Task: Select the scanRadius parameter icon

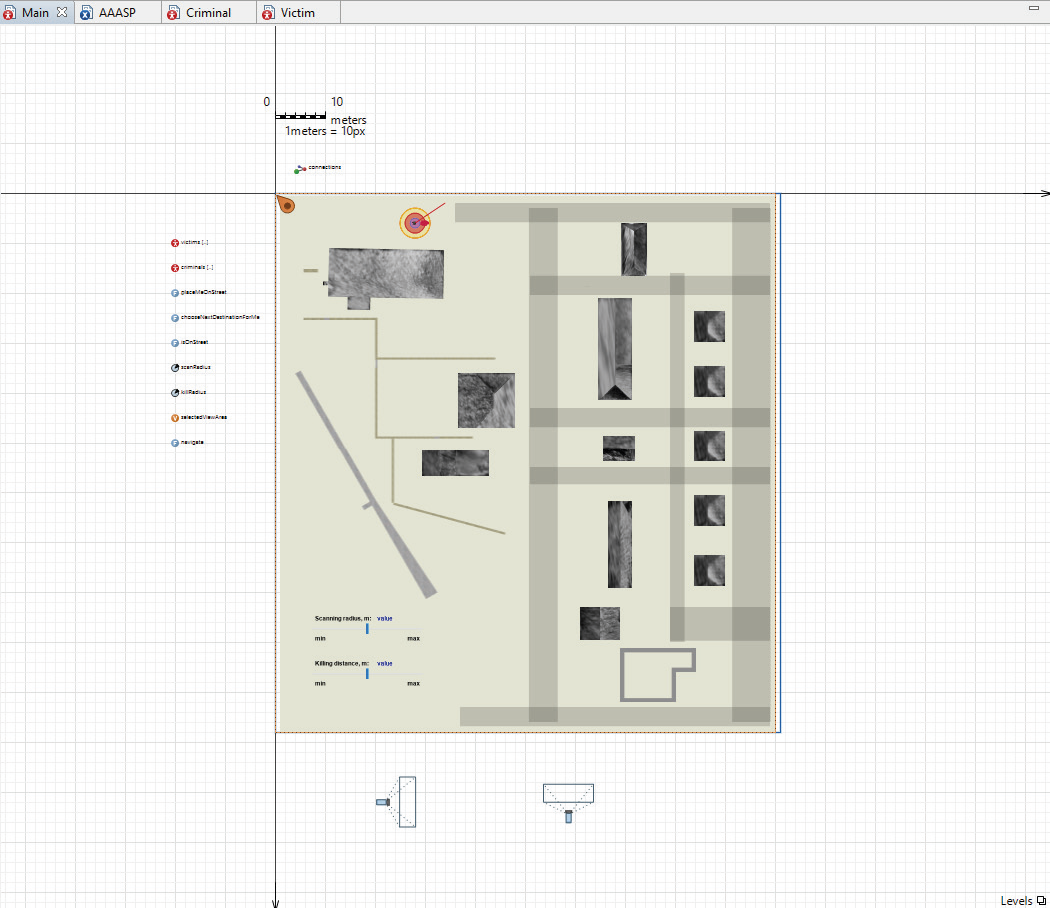Action: pyautogui.click(x=174, y=368)
